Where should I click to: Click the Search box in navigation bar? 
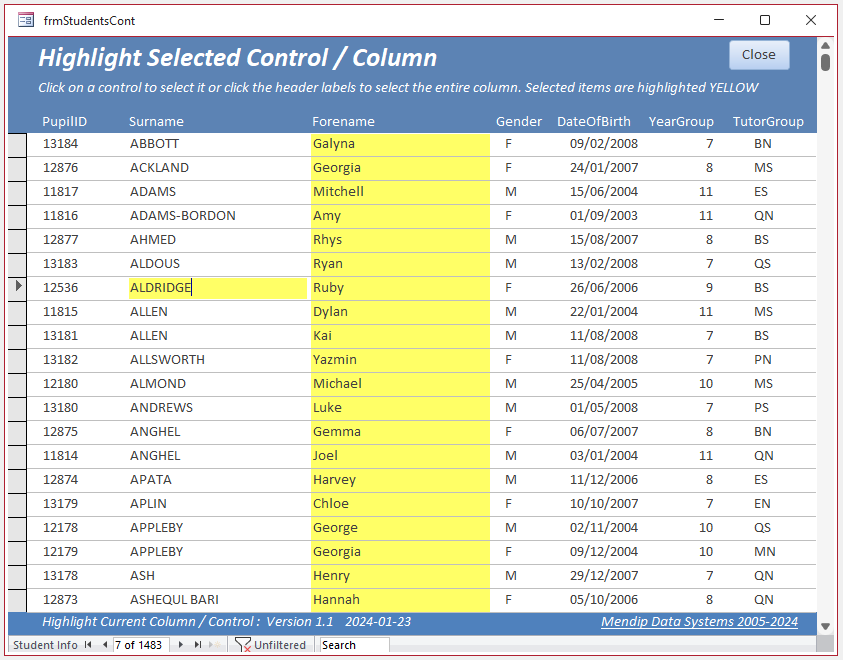click(354, 644)
